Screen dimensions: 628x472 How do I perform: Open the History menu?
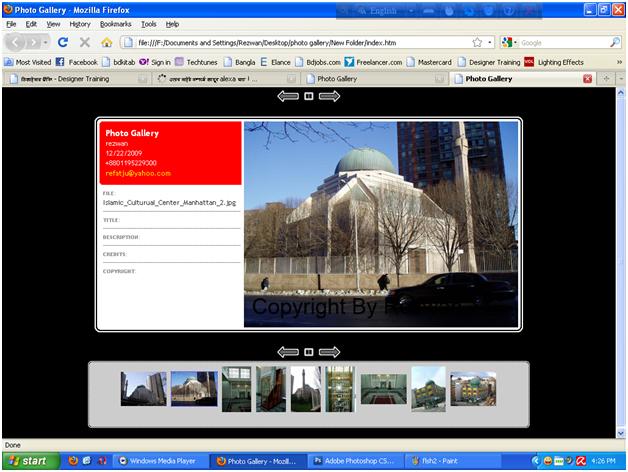point(80,24)
